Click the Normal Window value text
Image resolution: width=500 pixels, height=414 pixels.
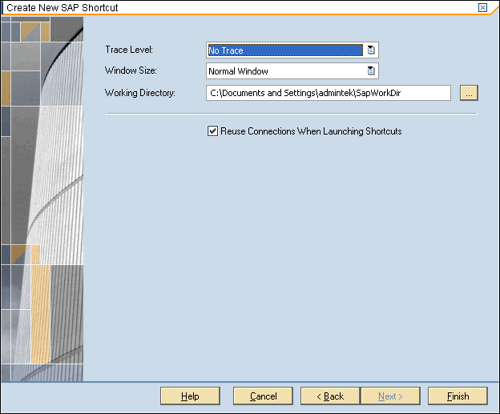(238, 71)
